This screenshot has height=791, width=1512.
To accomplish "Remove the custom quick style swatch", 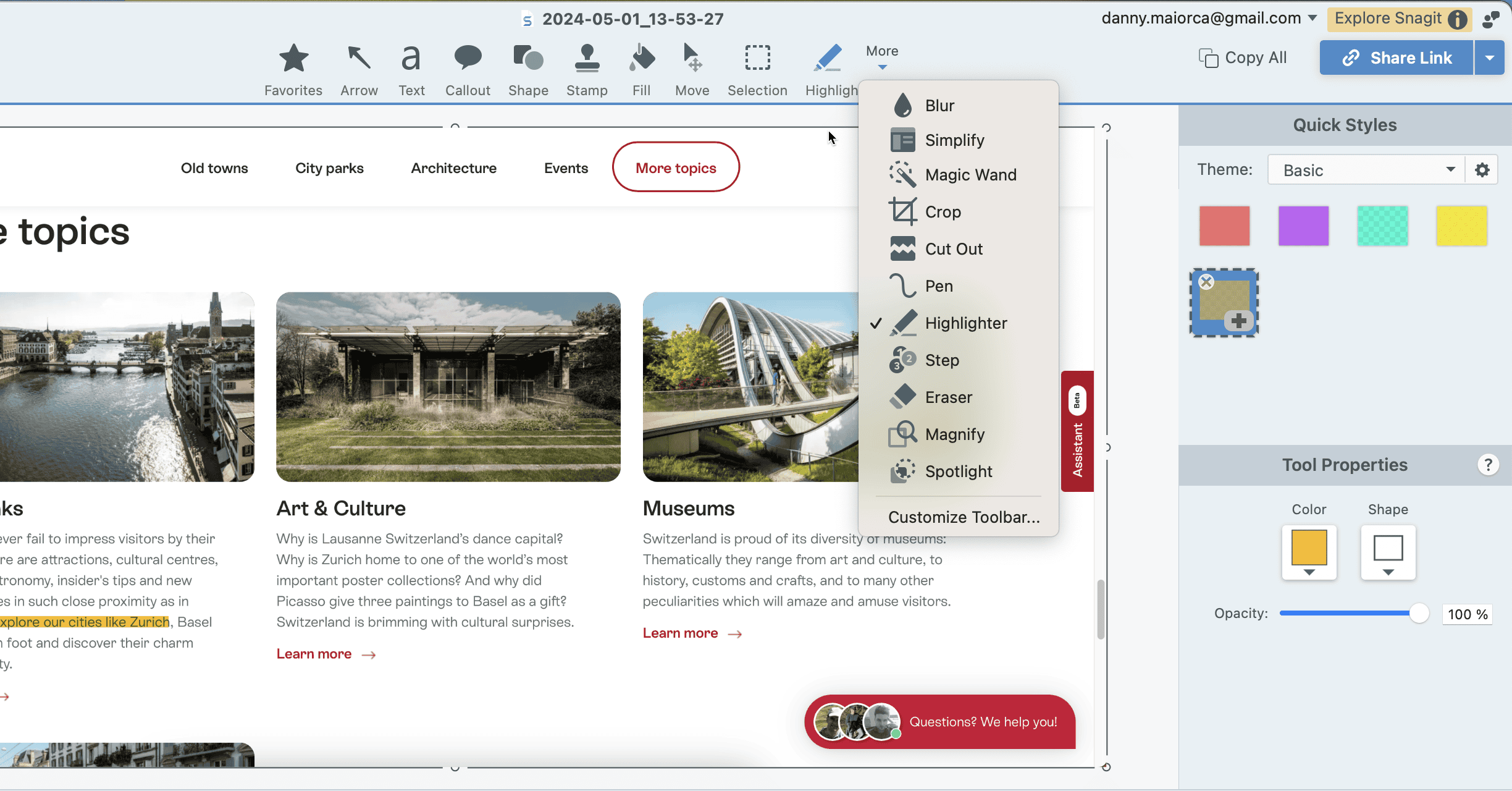I will (x=1206, y=282).
